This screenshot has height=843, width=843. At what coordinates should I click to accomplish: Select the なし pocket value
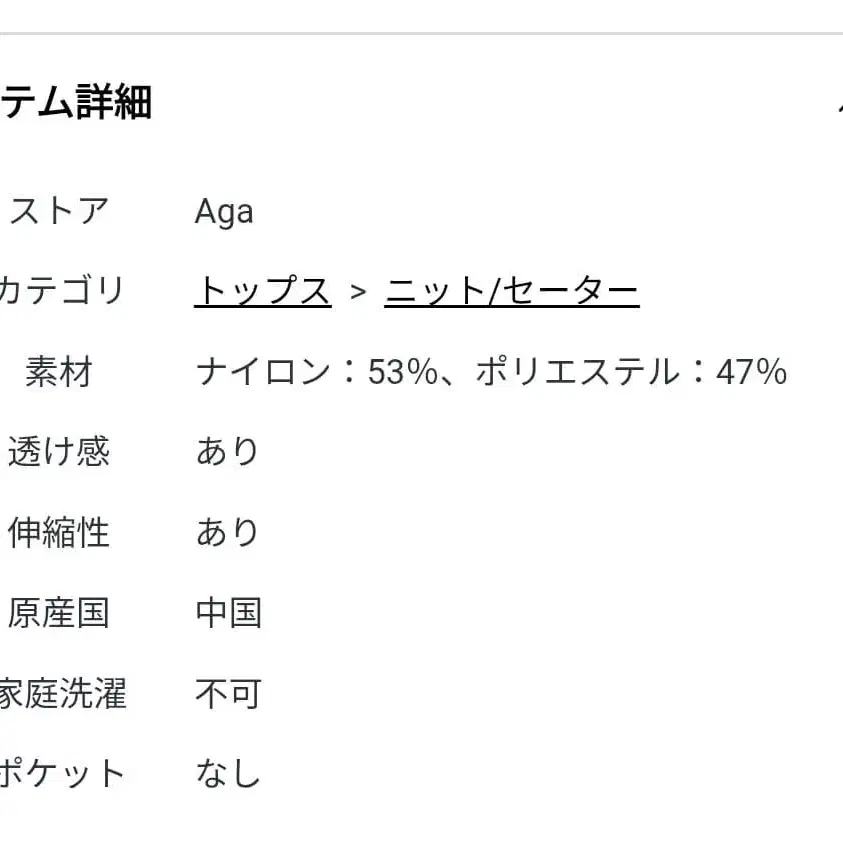point(230,772)
